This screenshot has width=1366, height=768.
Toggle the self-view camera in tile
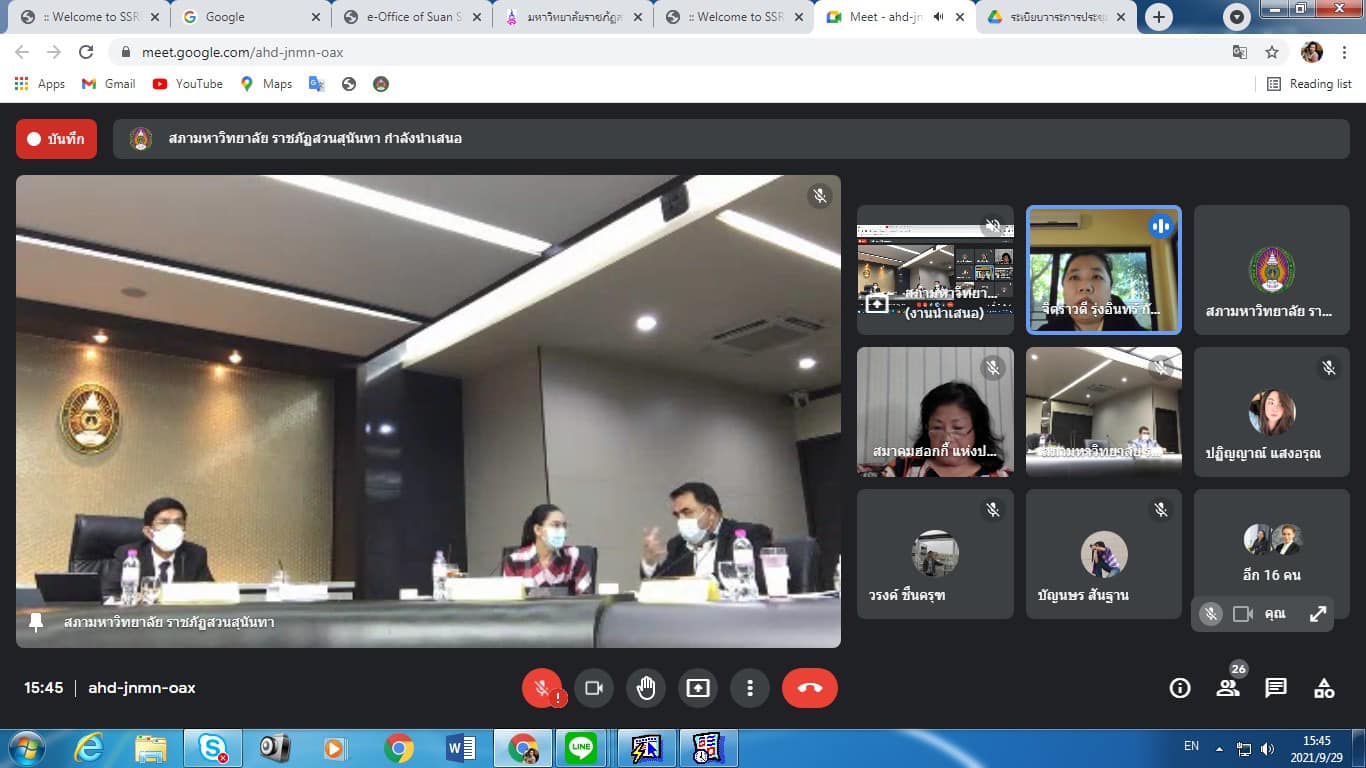1243,614
